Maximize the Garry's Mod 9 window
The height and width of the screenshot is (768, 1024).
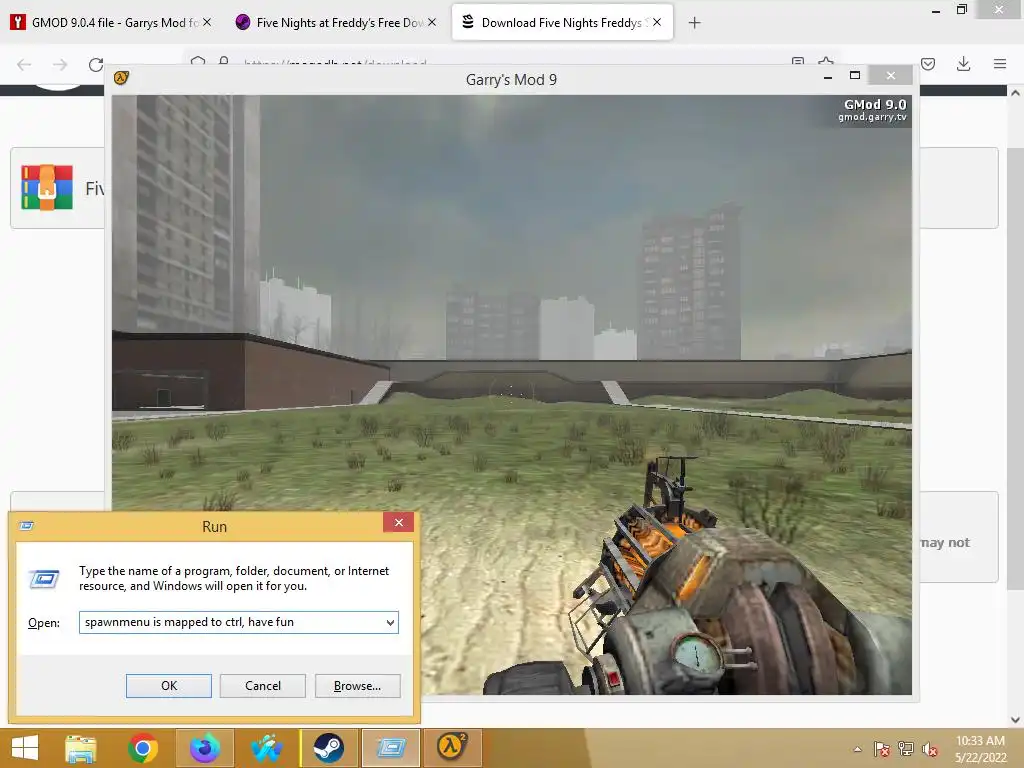pos(855,76)
